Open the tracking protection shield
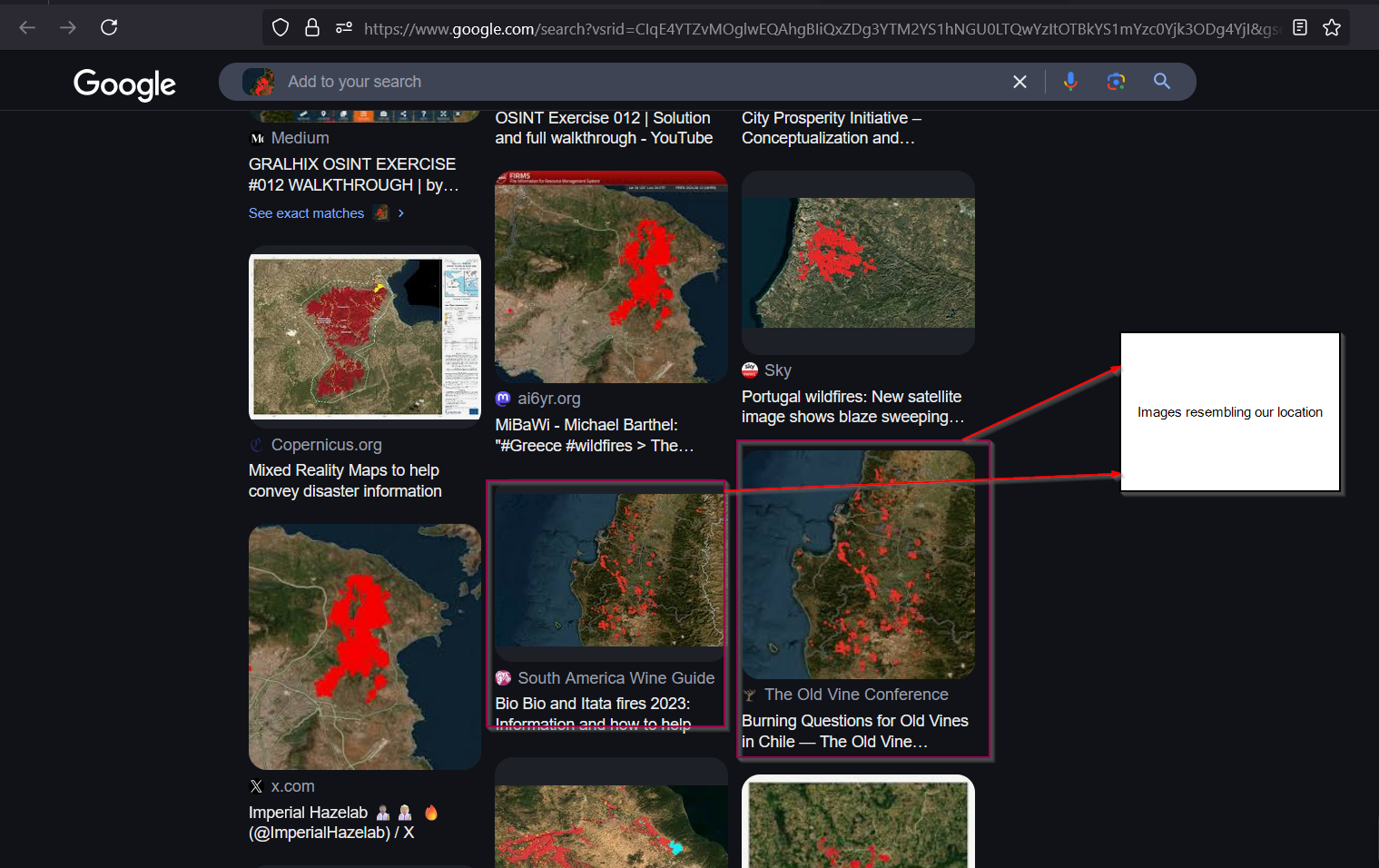The width and height of the screenshot is (1379, 868). 281,27
